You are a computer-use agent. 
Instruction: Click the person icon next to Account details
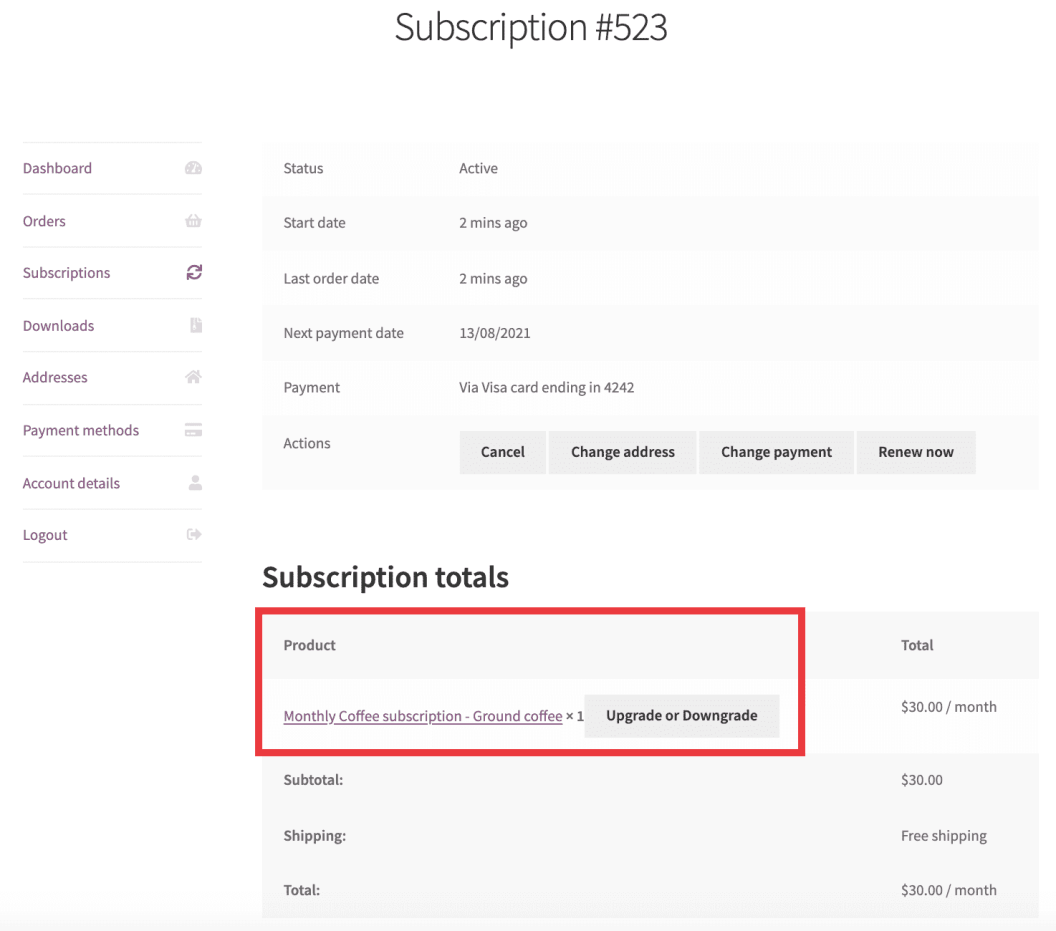coord(193,483)
